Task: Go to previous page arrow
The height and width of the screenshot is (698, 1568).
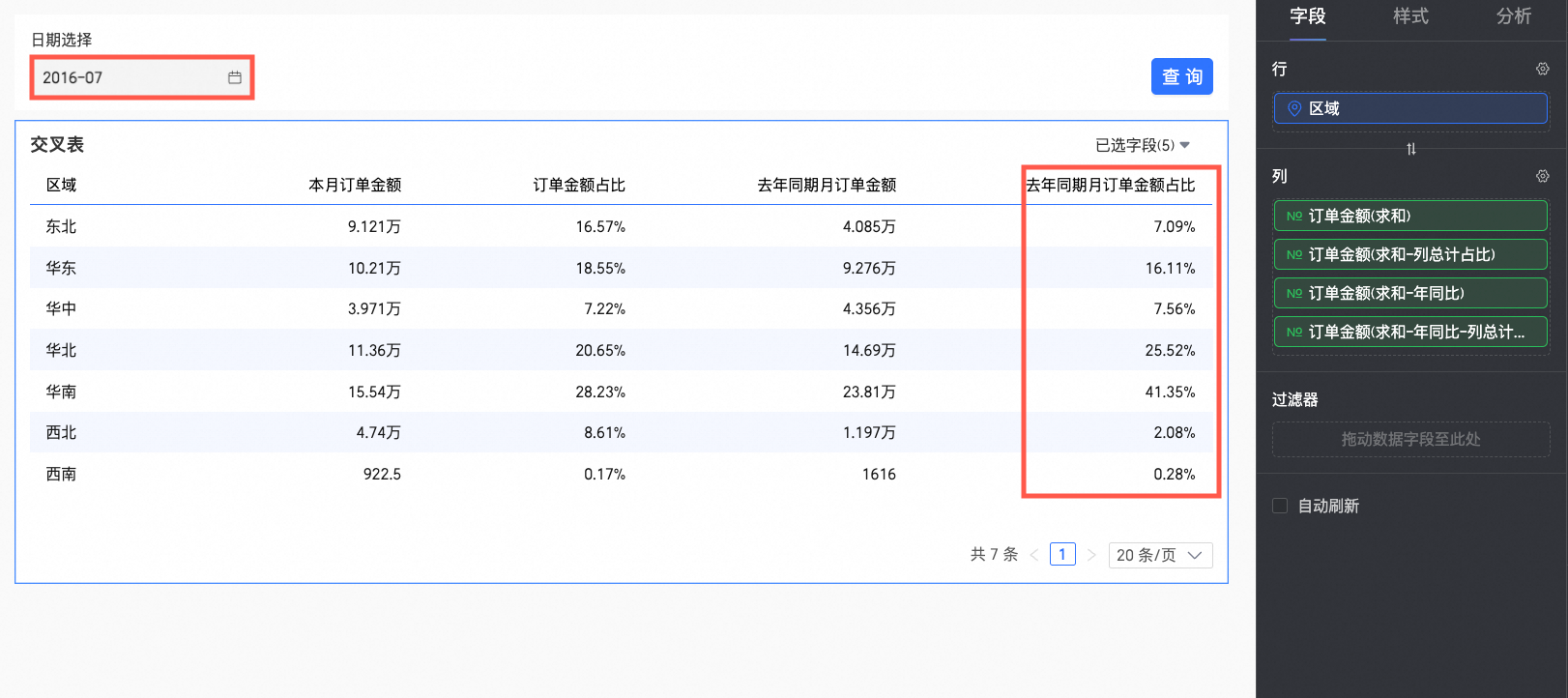Action: coord(1034,555)
